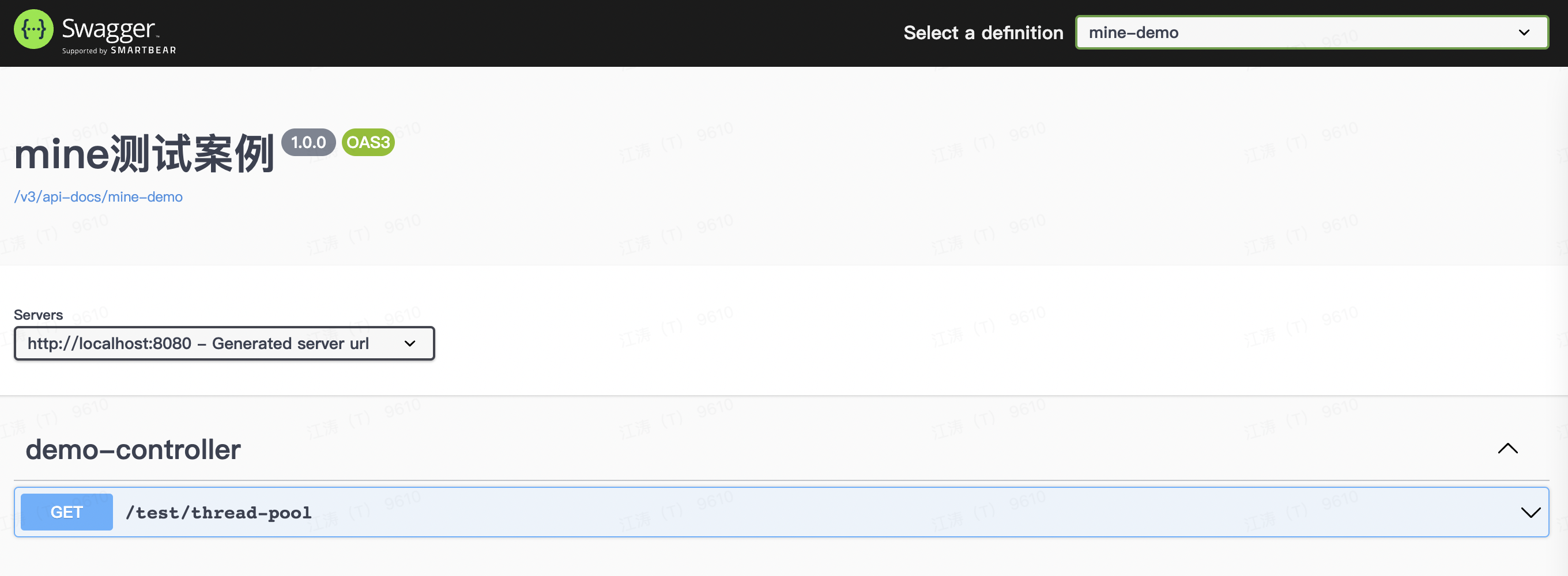The image size is (1568, 576).
Task: Click the /test/thread-pool endpoint path
Action: click(218, 513)
